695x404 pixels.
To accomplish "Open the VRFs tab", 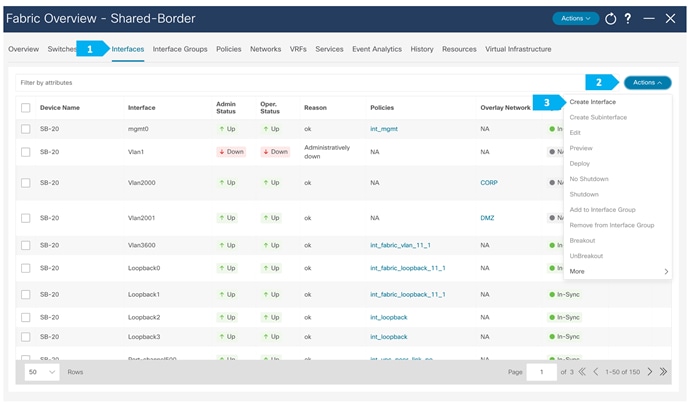I will click(298, 49).
